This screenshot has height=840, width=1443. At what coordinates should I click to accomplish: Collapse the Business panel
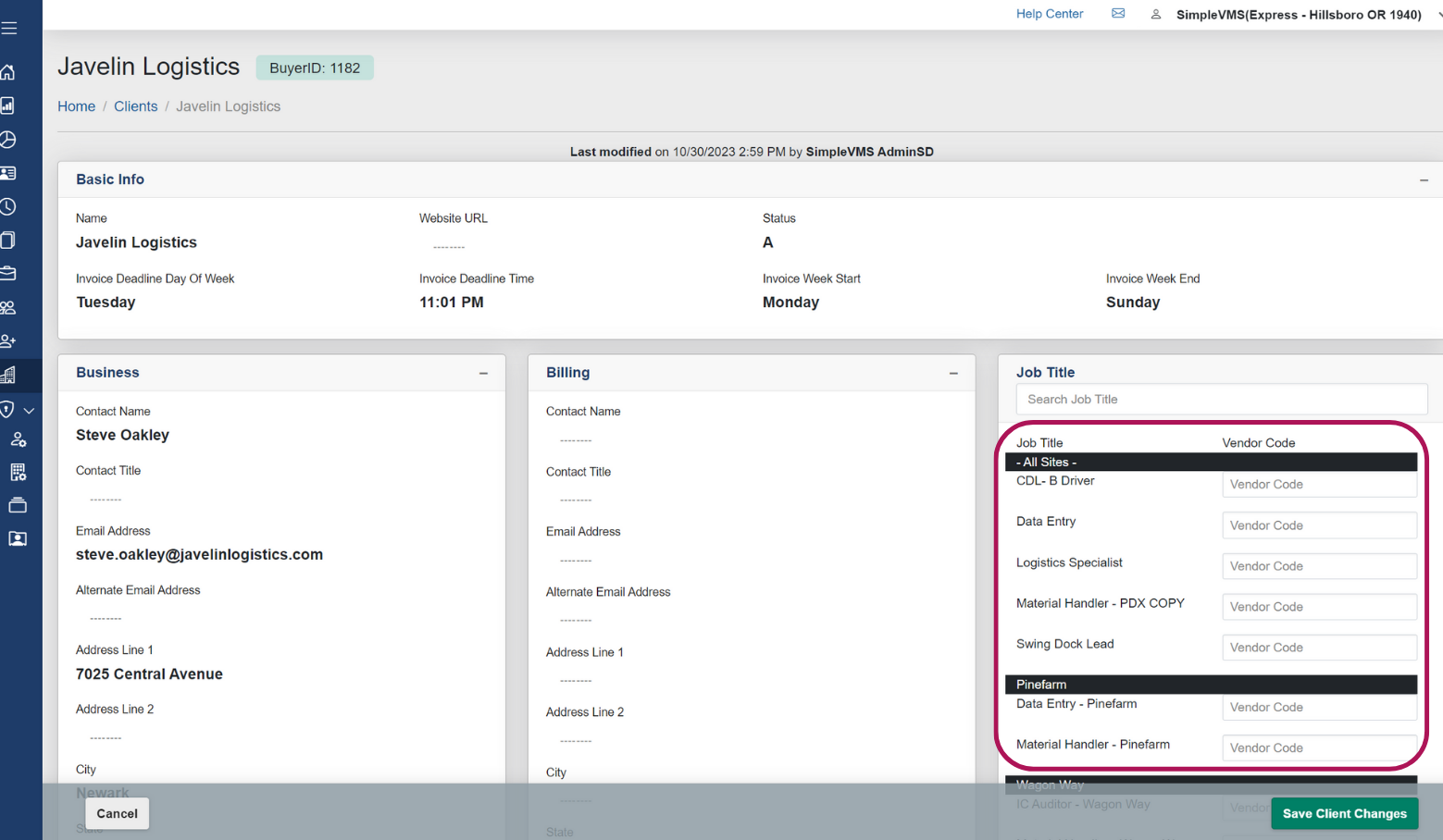coord(483,373)
